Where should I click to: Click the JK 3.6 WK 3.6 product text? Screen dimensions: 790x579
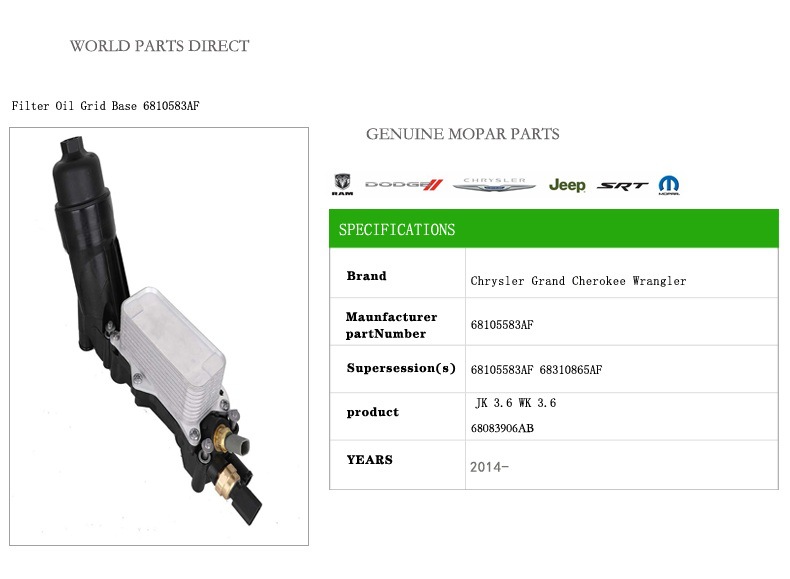(516, 403)
